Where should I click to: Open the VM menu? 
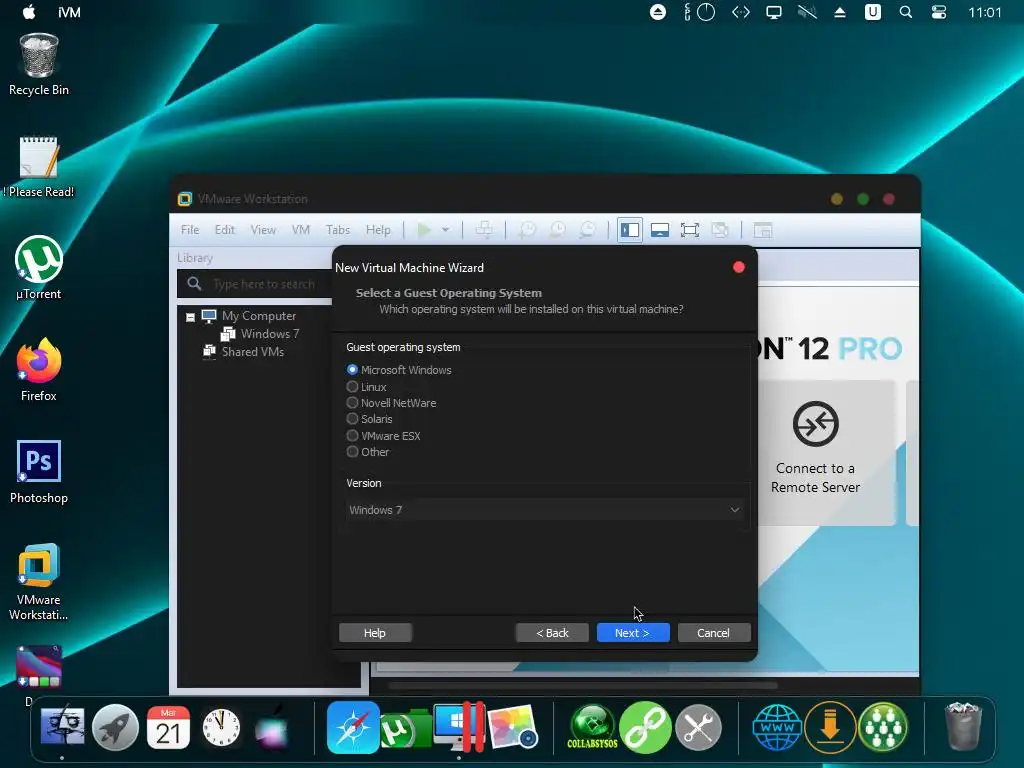pos(300,230)
